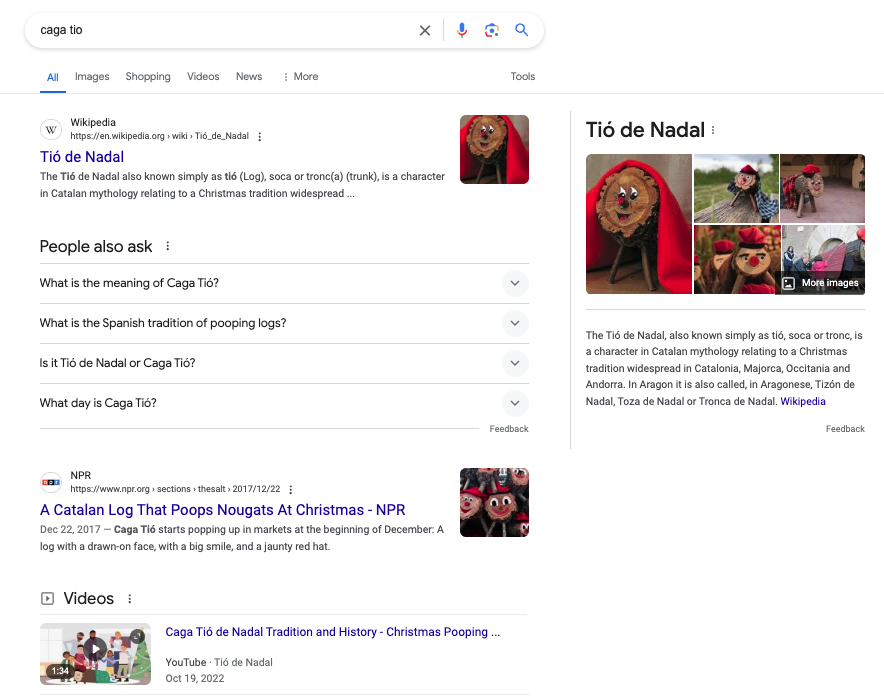
Task: Click the Wikipedia favicon beside the first result
Action: point(50,129)
